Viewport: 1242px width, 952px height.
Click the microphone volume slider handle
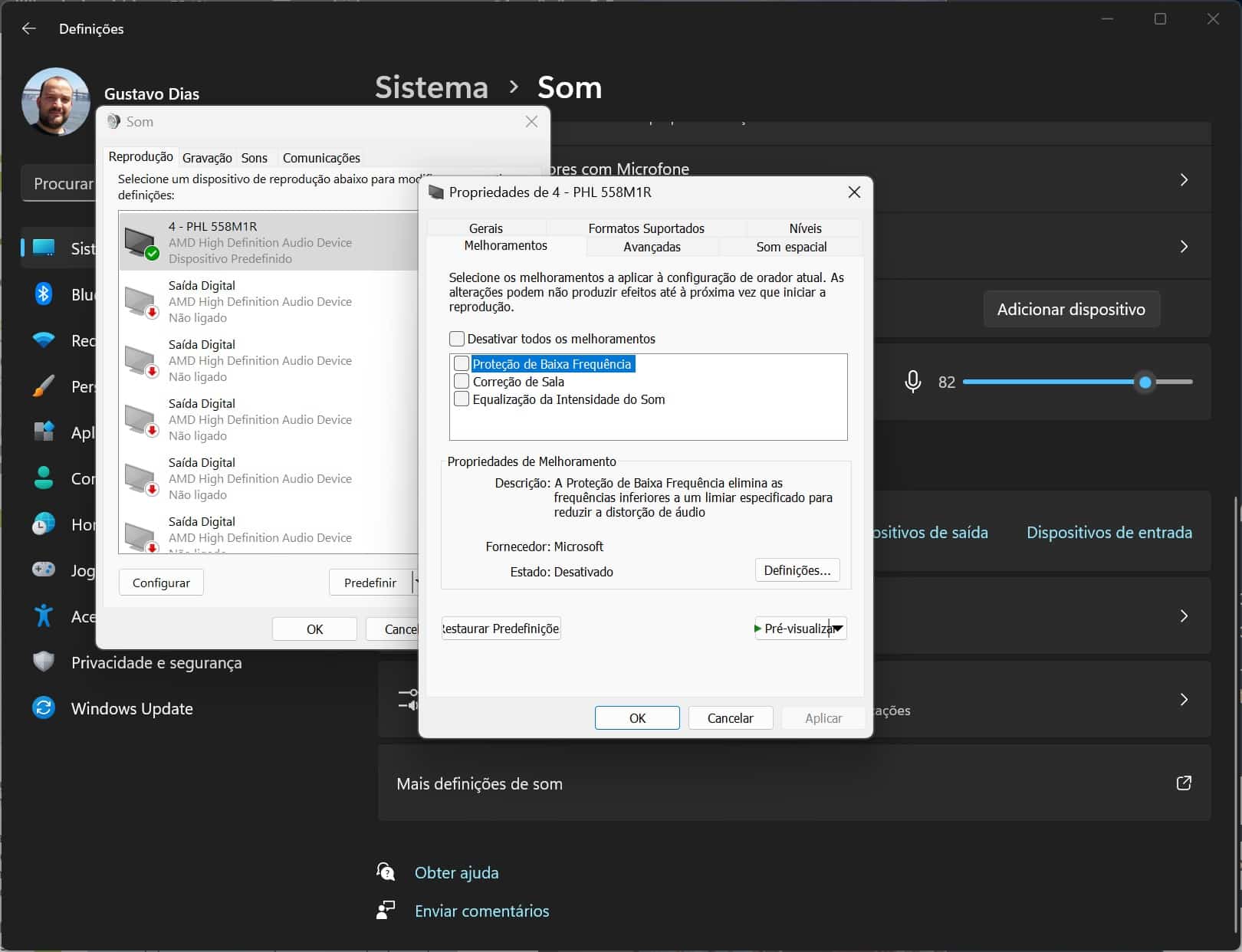1145,382
